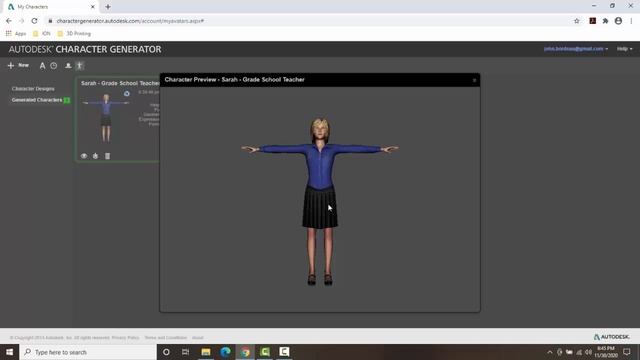Viewport: 640px width, 360px height.
Task: Click the download icon on the Sarah card
Action: tap(96, 156)
